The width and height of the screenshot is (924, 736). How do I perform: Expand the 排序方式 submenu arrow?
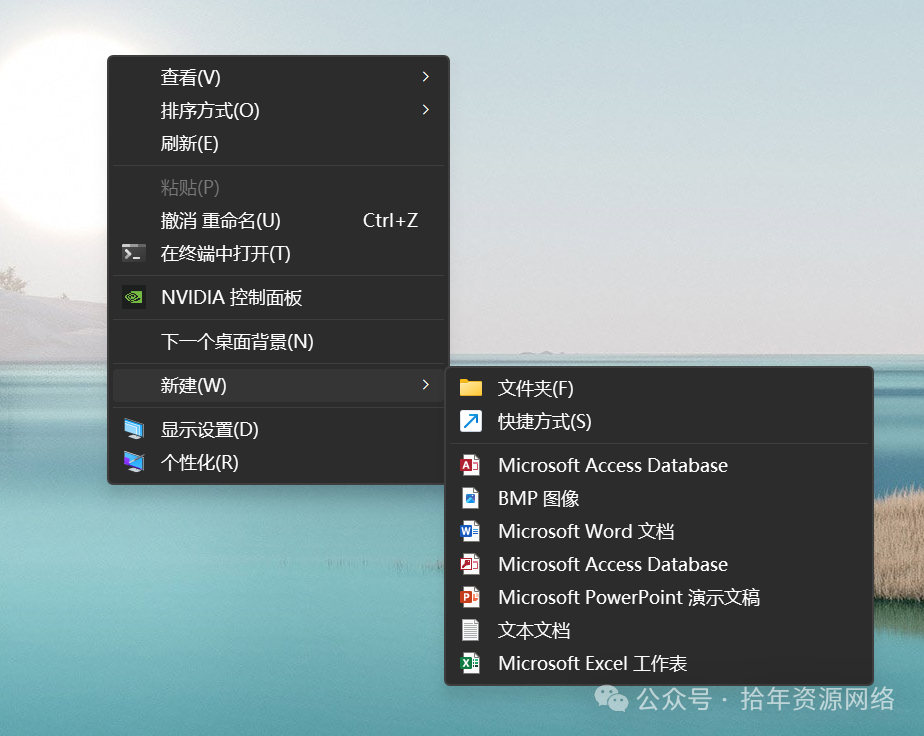[424, 110]
